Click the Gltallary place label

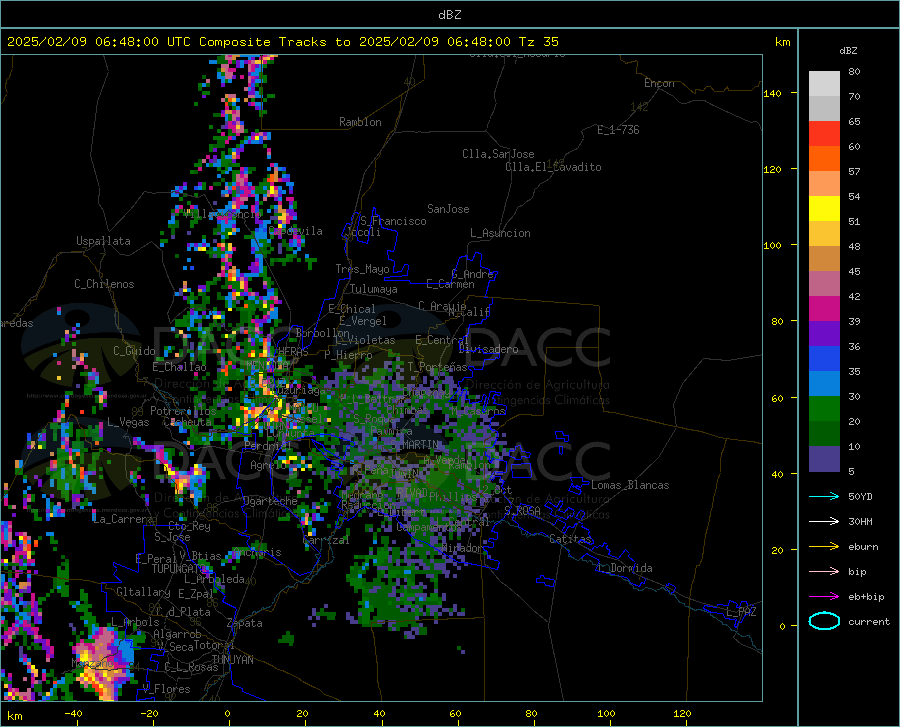tap(143, 592)
